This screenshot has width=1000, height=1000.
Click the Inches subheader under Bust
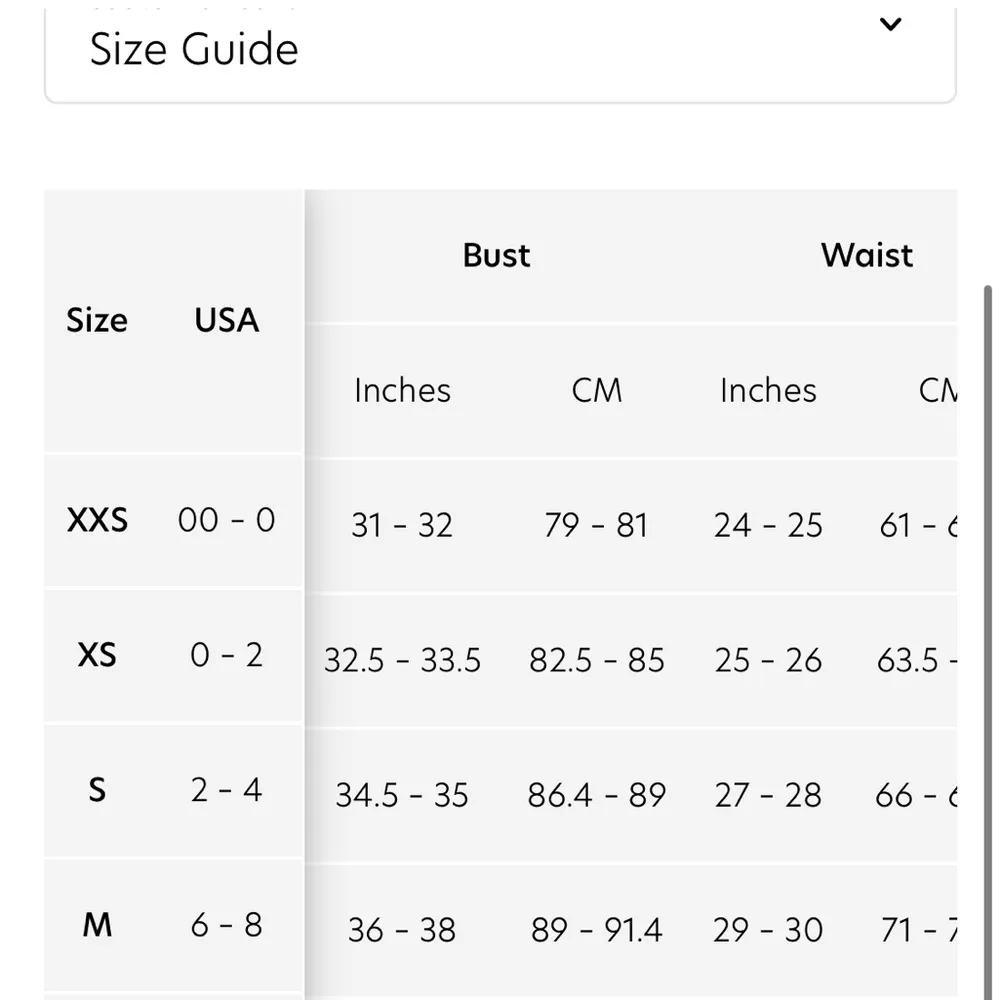[402, 390]
